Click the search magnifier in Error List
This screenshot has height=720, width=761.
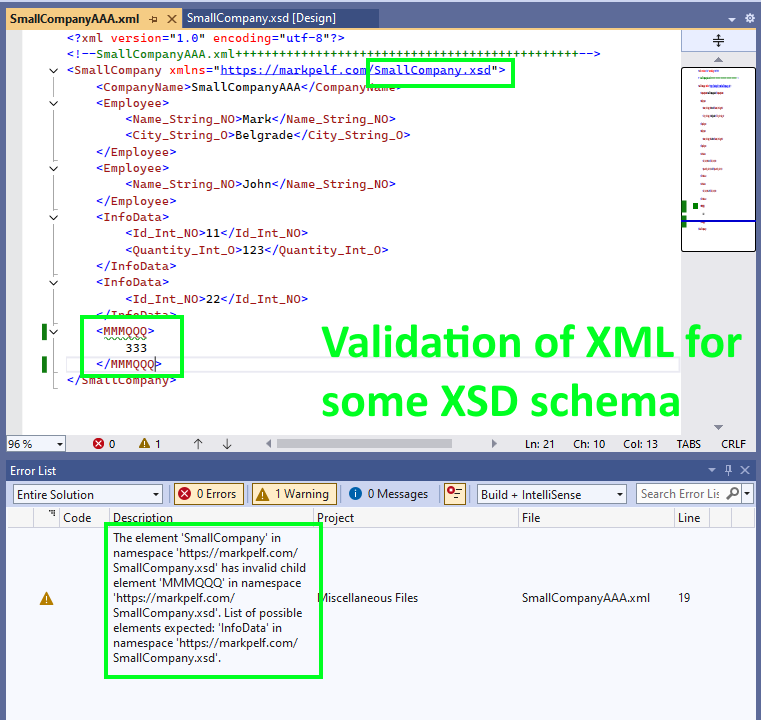733,494
